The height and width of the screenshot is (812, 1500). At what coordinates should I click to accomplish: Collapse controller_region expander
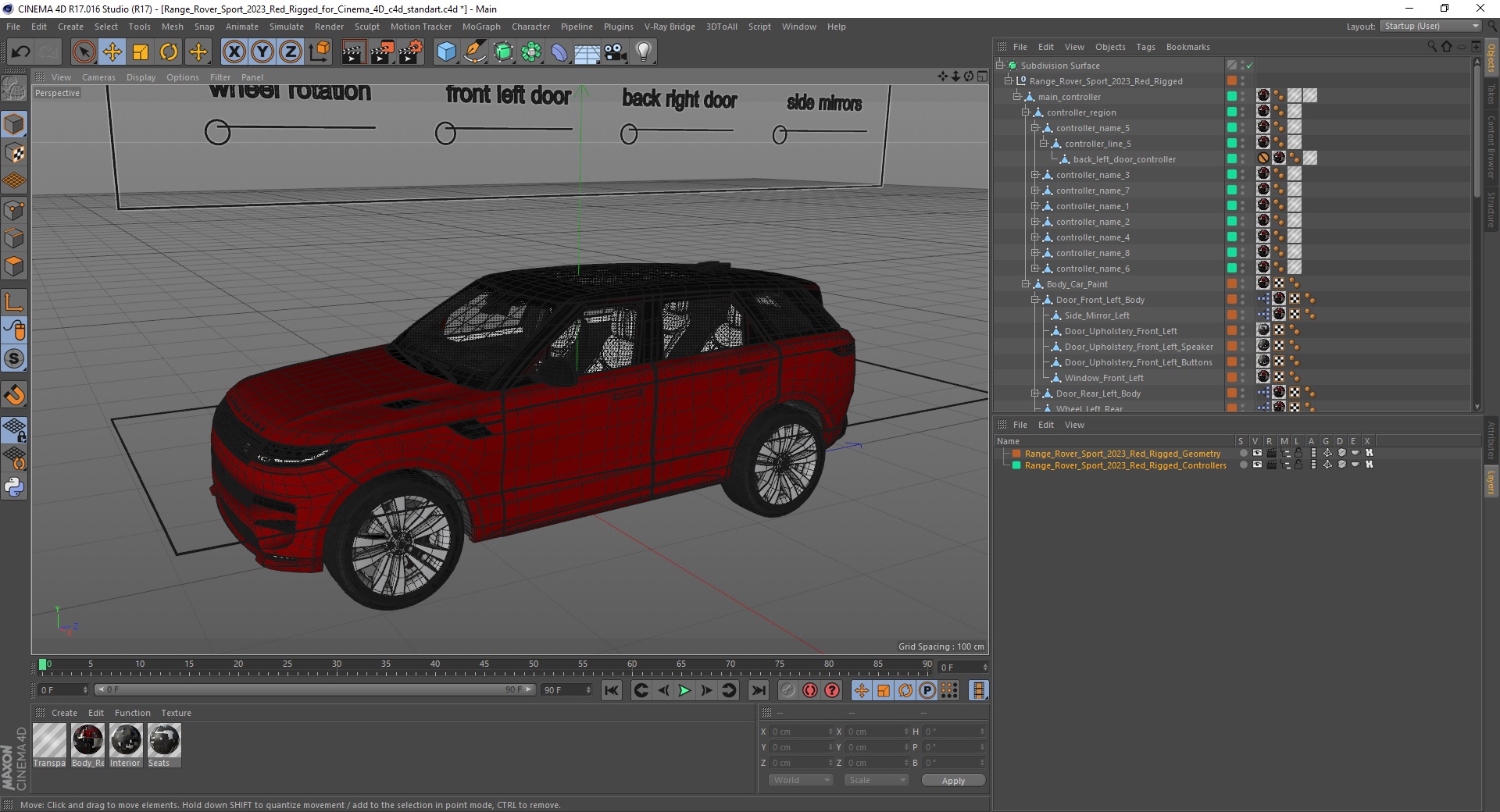(x=1026, y=112)
